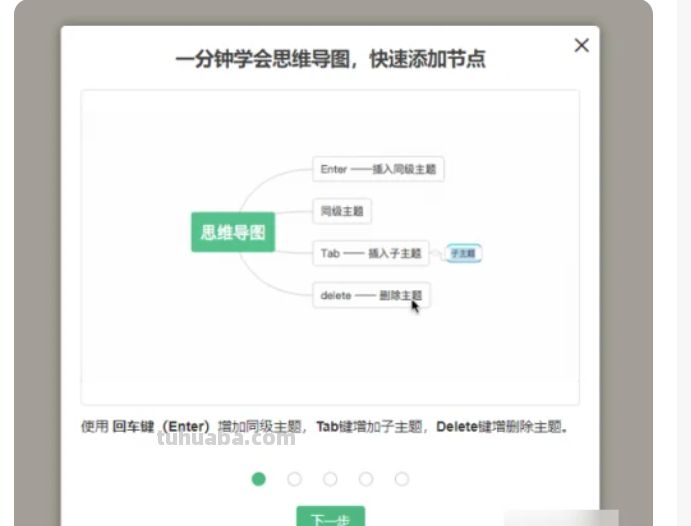Click the 同级主题 node
The image size is (691, 526).
(x=342, y=211)
